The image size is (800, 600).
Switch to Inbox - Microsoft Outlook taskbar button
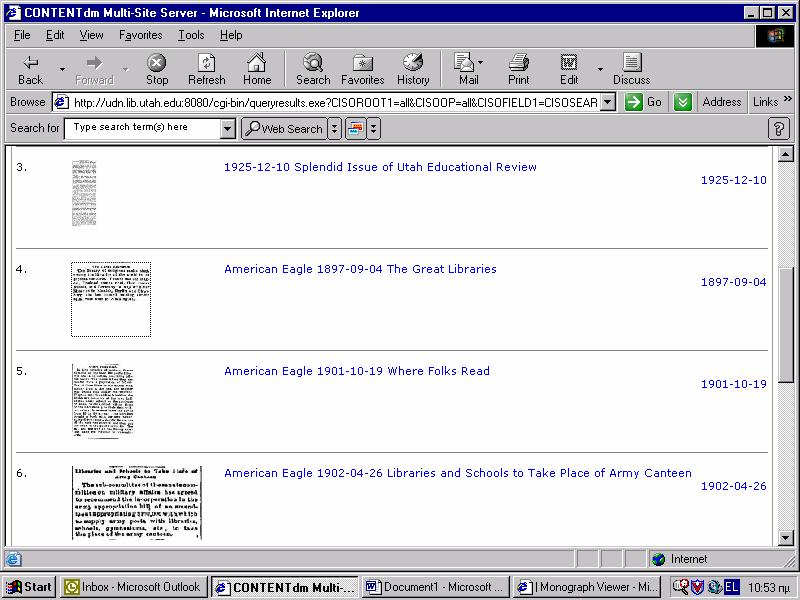[x=134, y=587]
